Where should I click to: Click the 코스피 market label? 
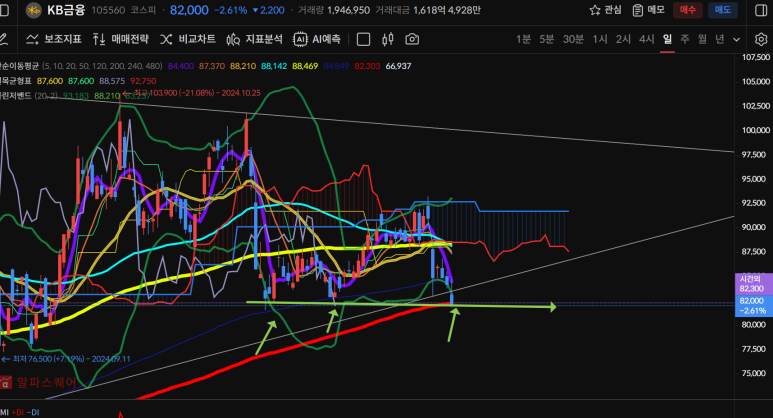[142, 10]
